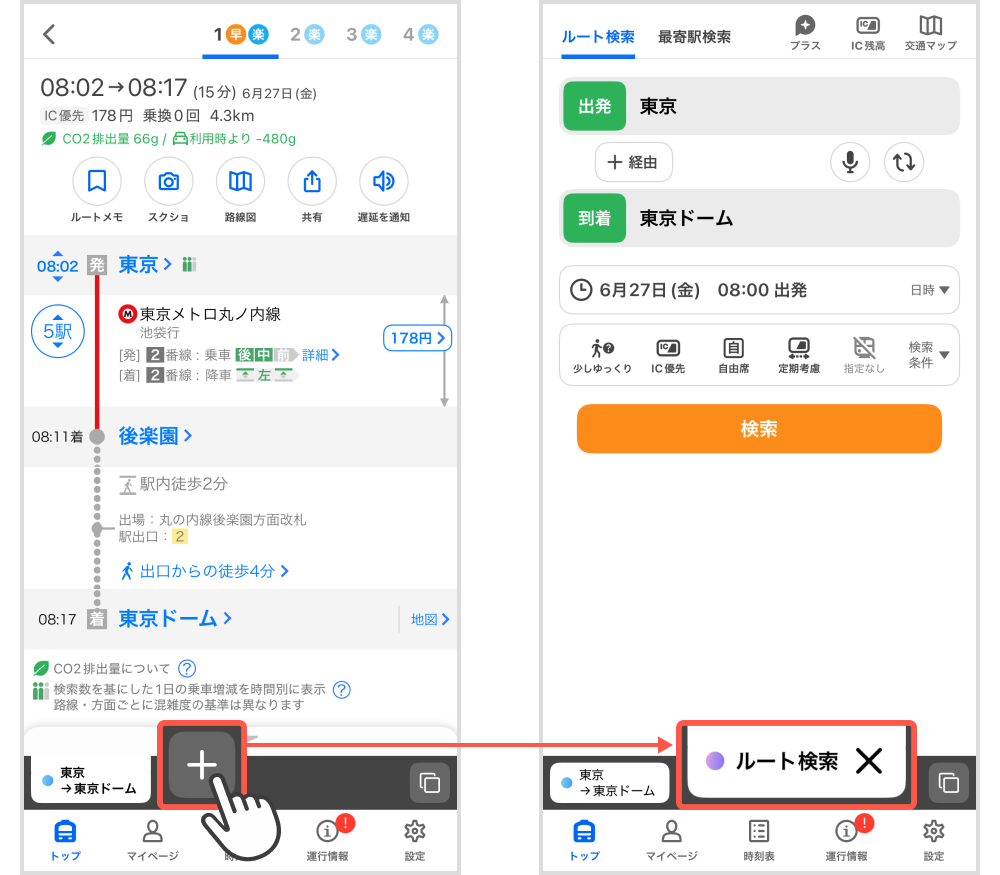Open 設定 gear on the right screen
1000x875 pixels.
934,840
